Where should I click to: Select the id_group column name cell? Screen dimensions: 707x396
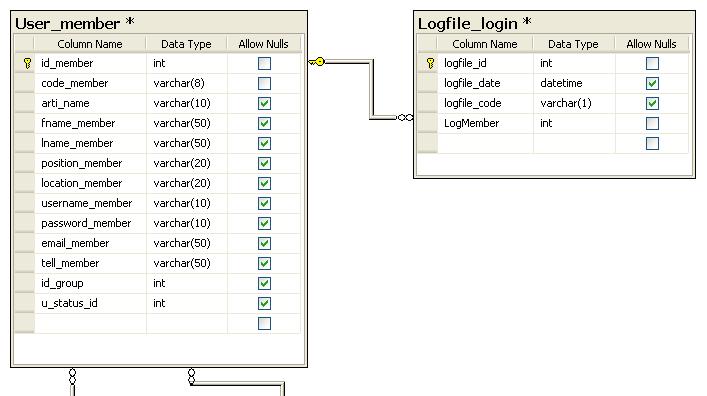[x=90, y=283]
